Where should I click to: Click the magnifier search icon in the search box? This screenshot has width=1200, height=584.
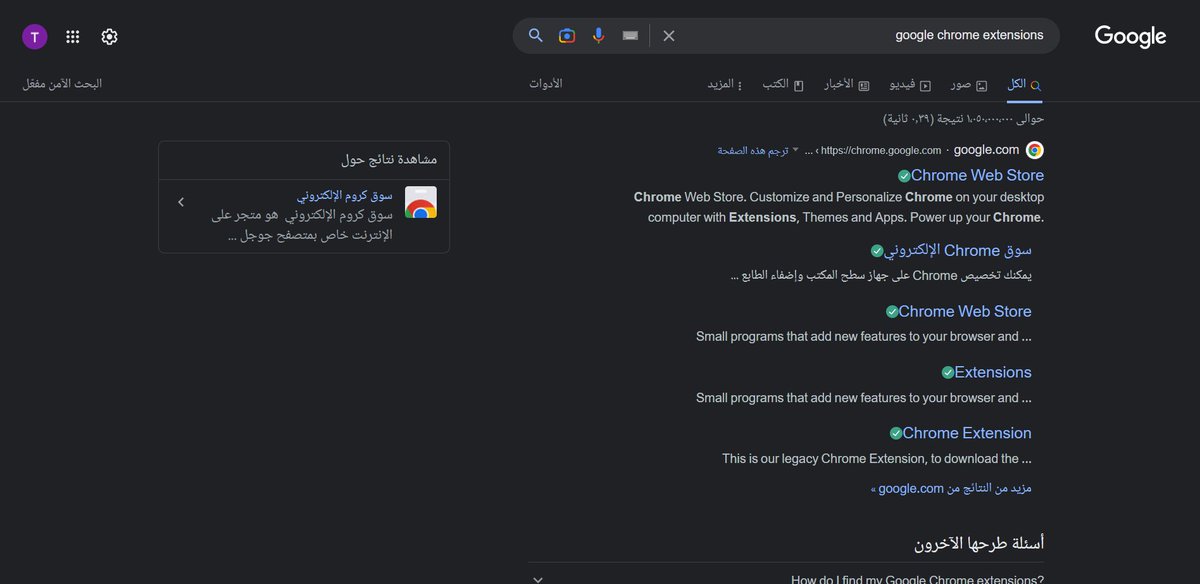[535, 35]
